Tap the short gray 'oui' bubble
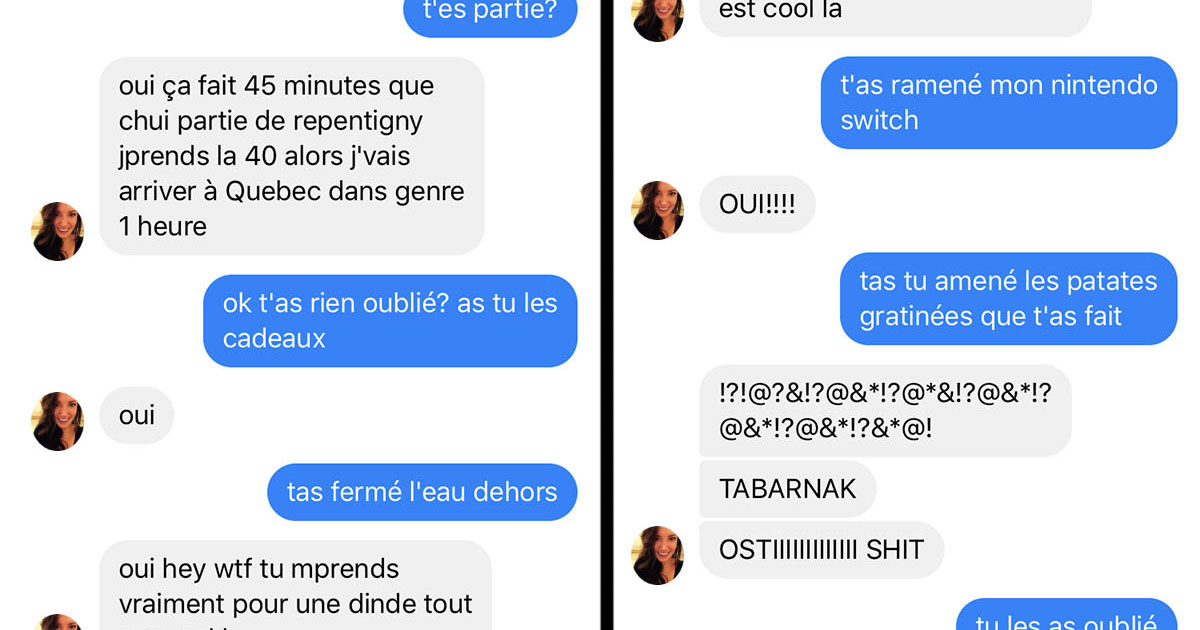The width and height of the screenshot is (1200, 630). [x=136, y=415]
